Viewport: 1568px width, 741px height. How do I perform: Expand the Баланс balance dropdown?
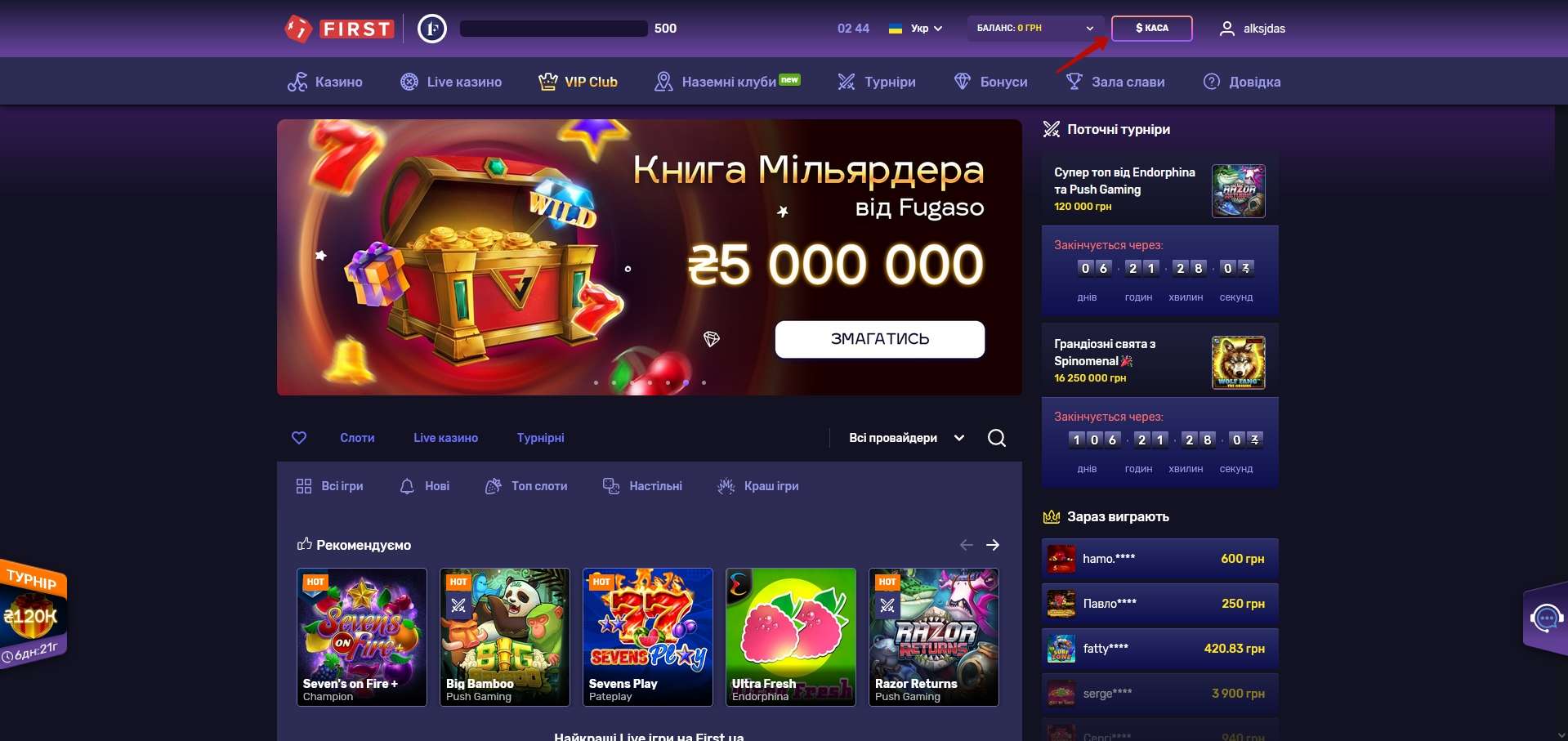click(x=1034, y=29)
